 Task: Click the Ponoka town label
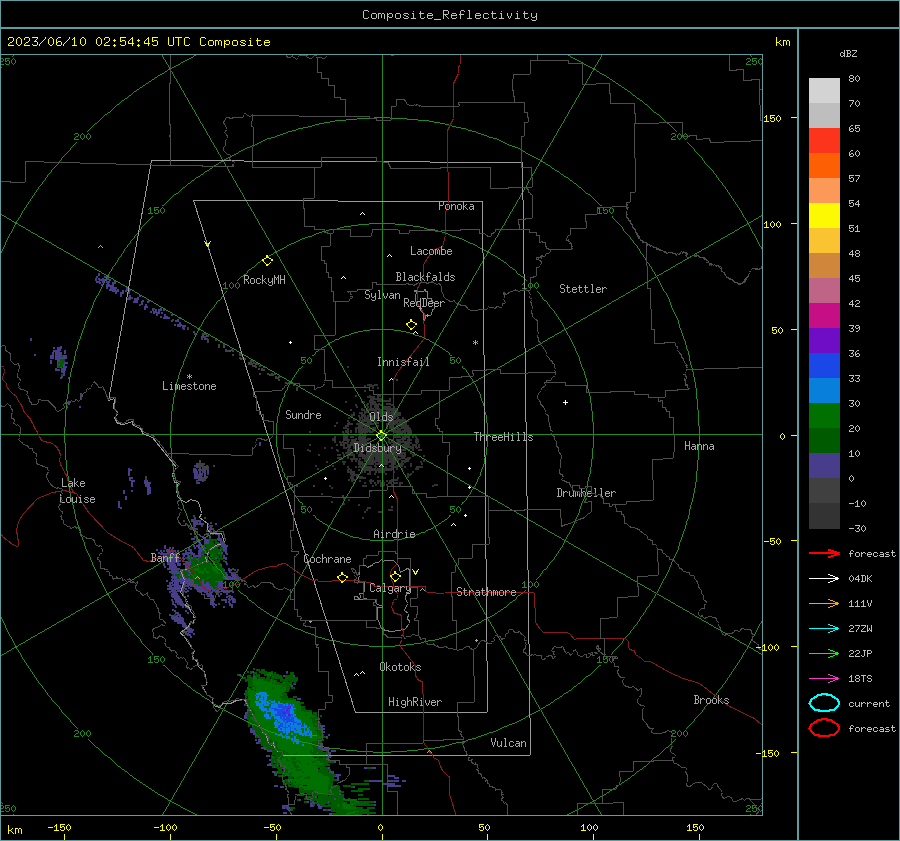coord(456,206)
